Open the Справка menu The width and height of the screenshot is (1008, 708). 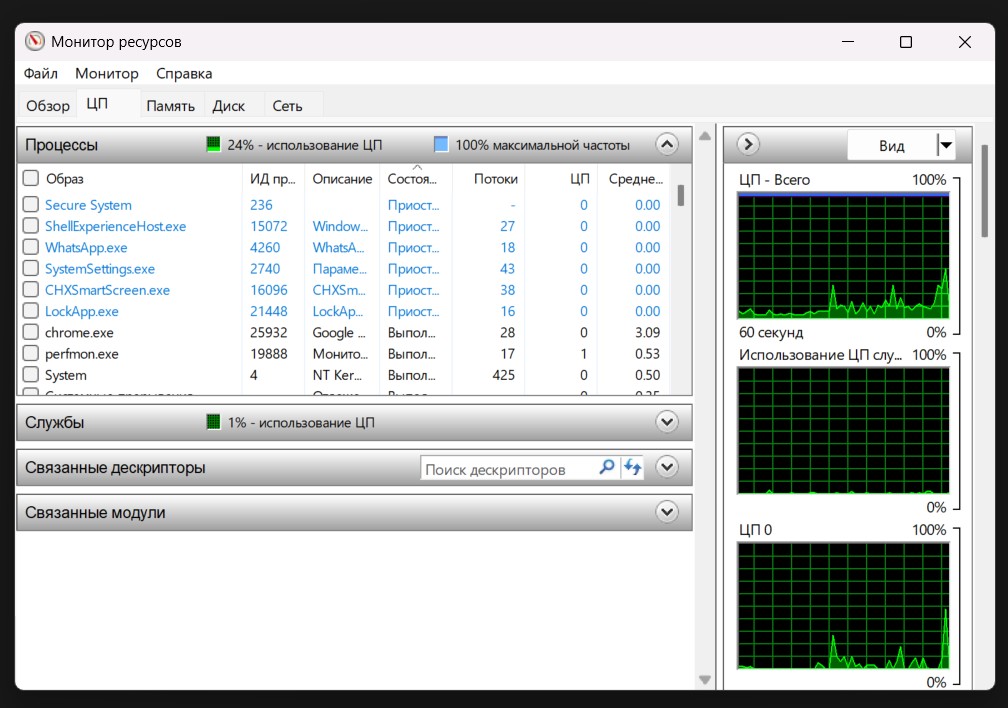pos(184,73)
